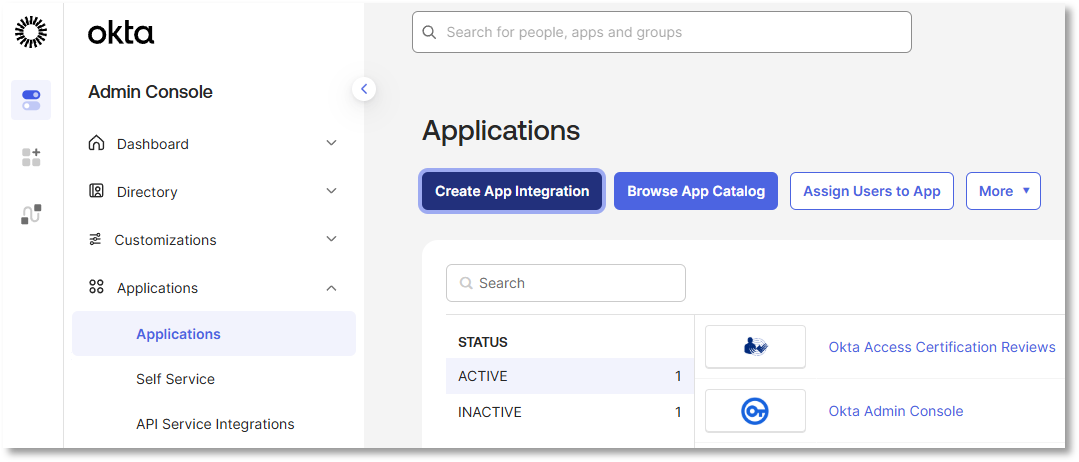Click the Okta Access Certification Reviews logo
Viewport: 1079px width, 462px height.
pyautogui.click(x=755, y=347)
